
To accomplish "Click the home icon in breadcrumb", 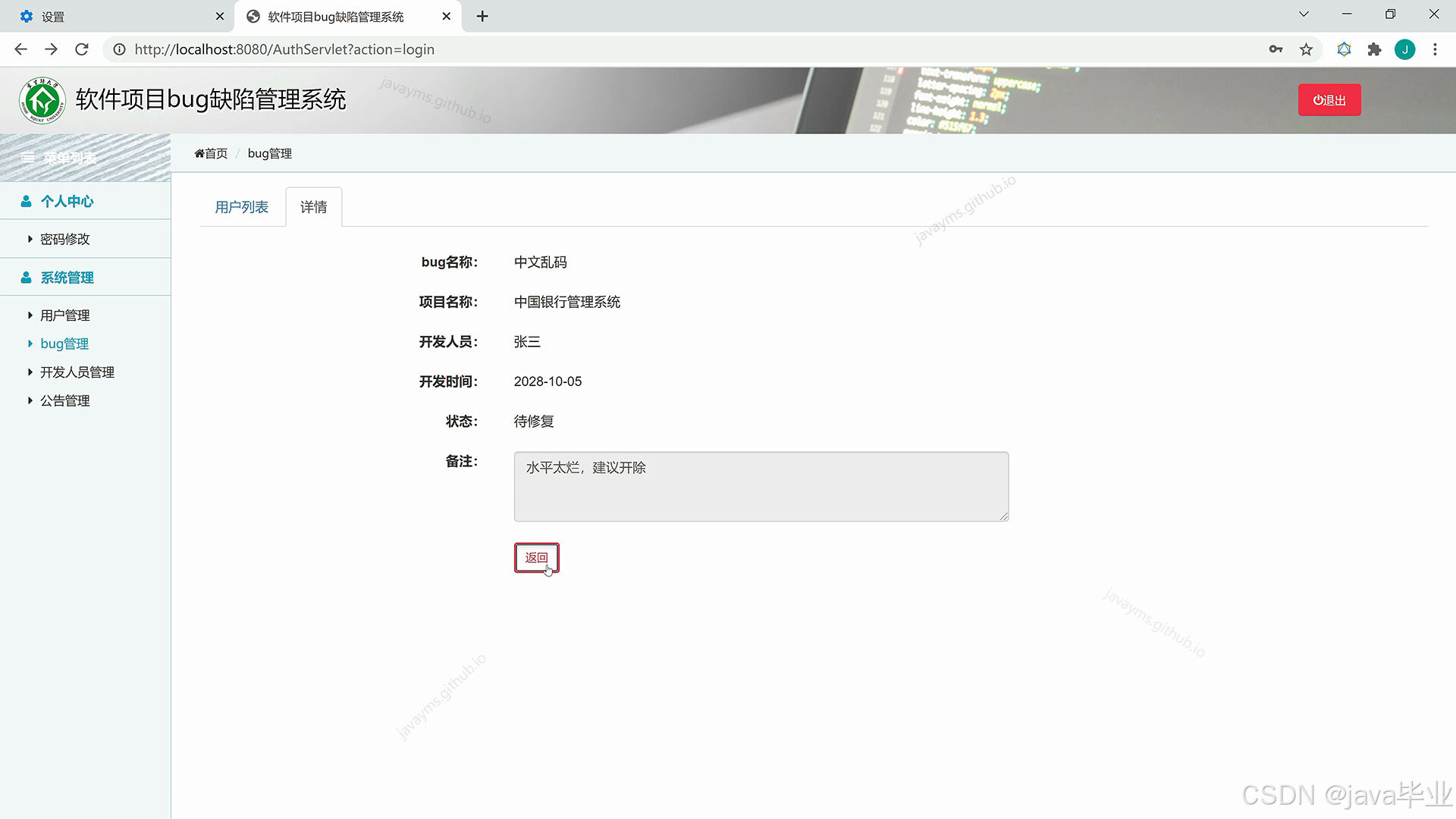I will click(199, 153).
